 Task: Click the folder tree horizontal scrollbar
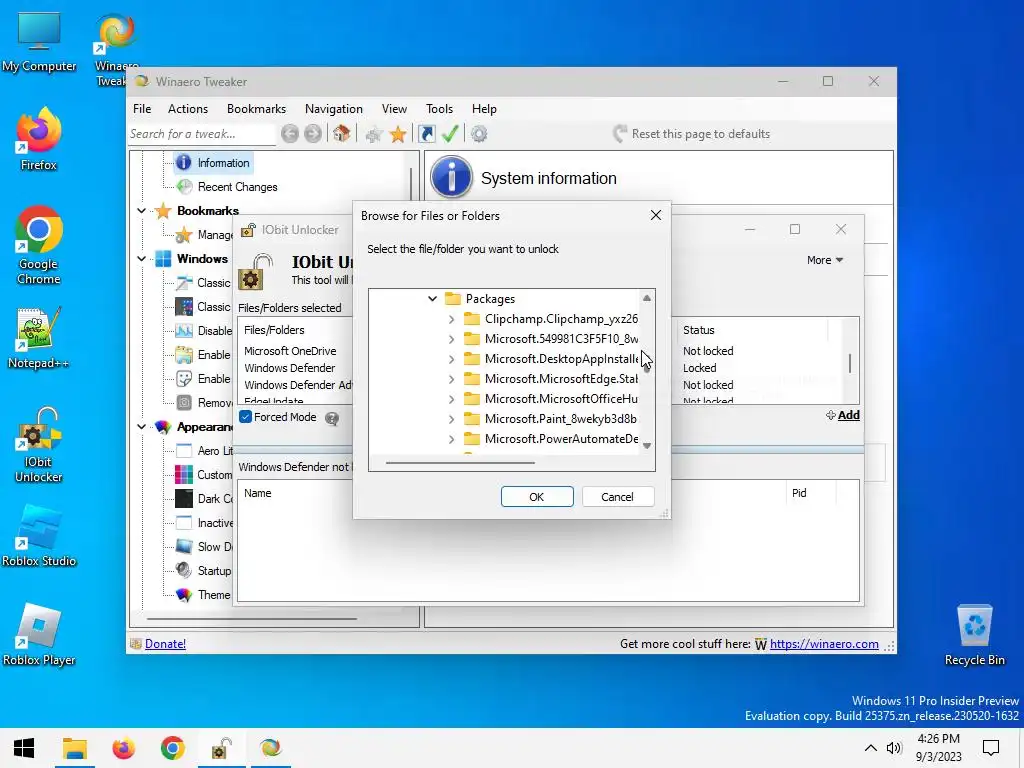pyautogui.click(x=460, y=462)
